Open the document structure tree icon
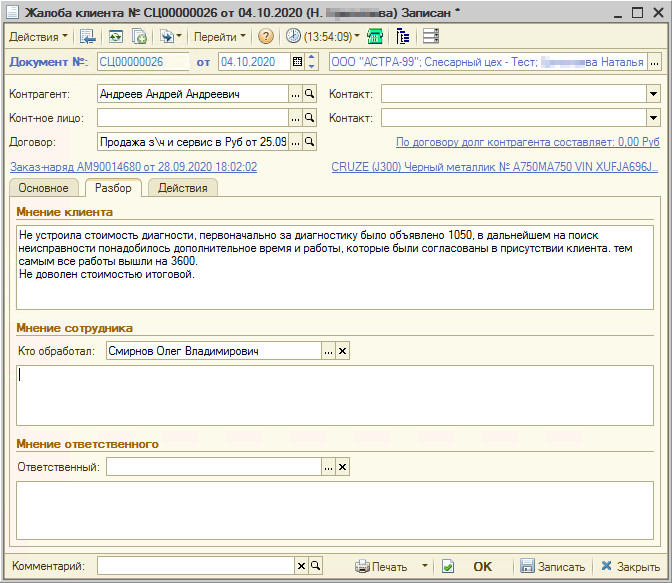Screen dimensions: 672x583 coord(403,36)
